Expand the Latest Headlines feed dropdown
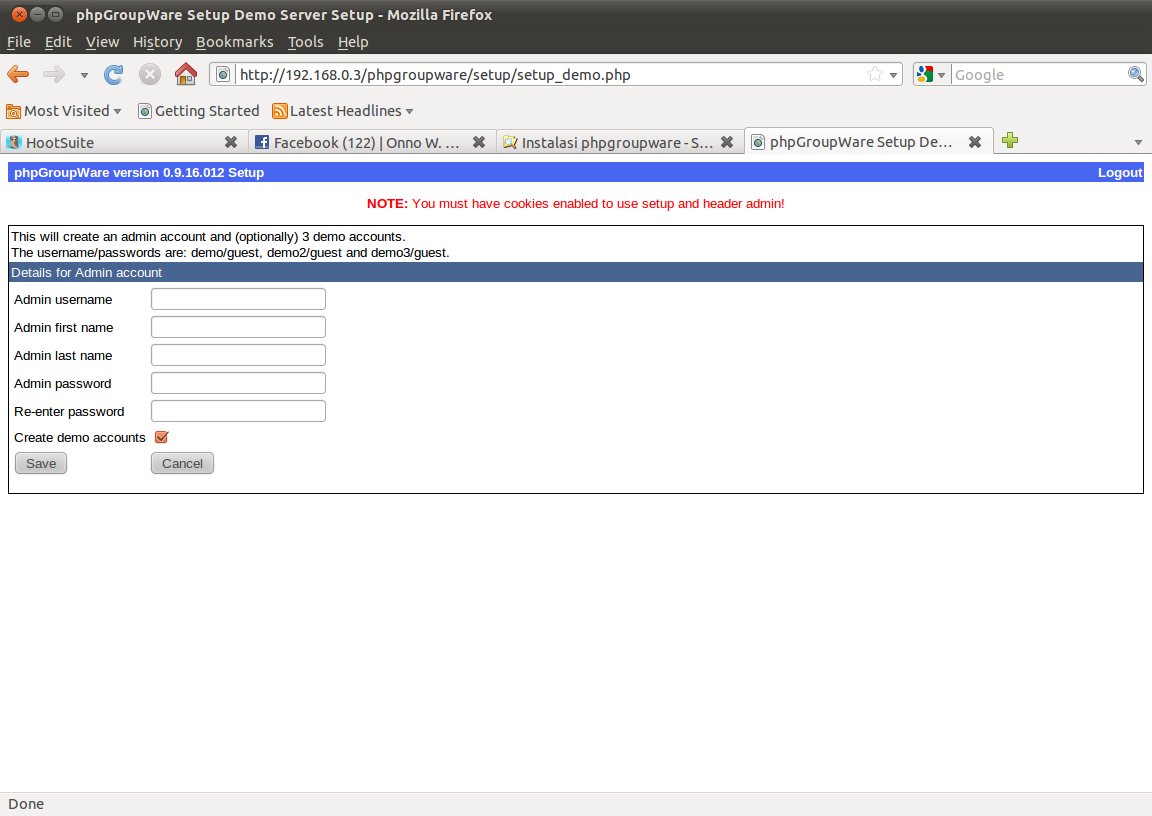This screenshot has height=816, width=1152. (x=342, y=111)
